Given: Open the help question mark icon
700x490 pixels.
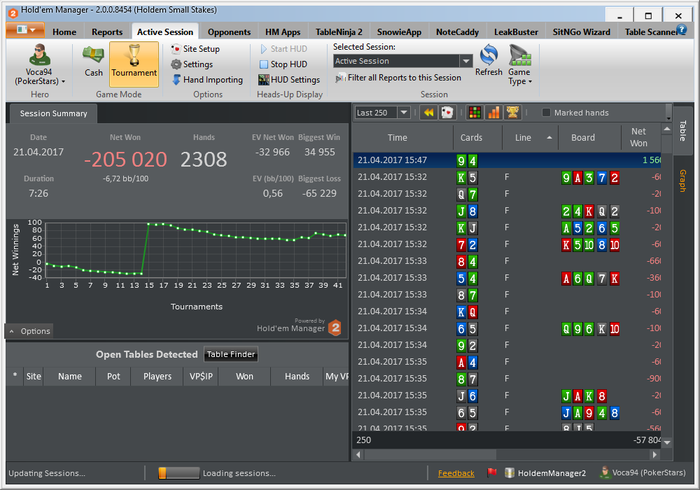Looking at the screenshot, I should [x=681, y=30].
